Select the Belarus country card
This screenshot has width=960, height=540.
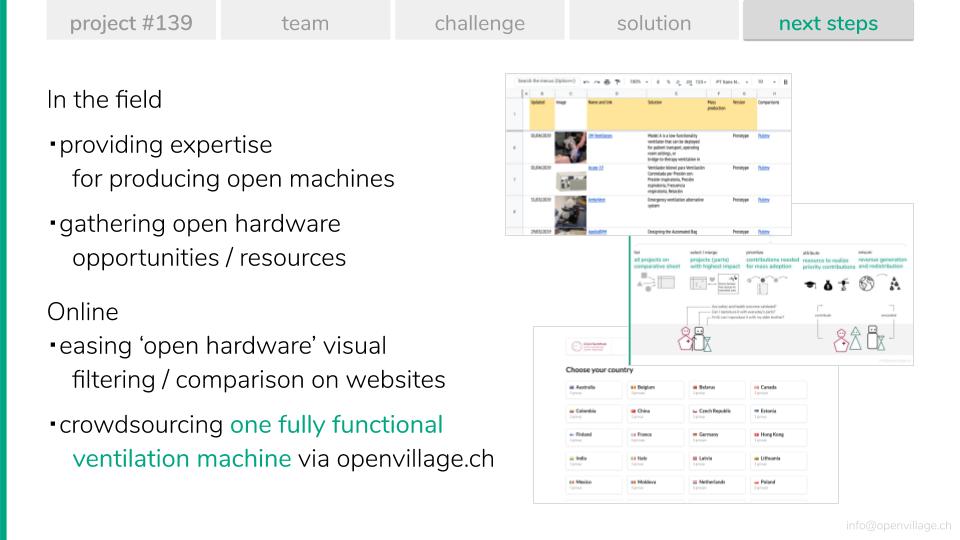(717, 389)
